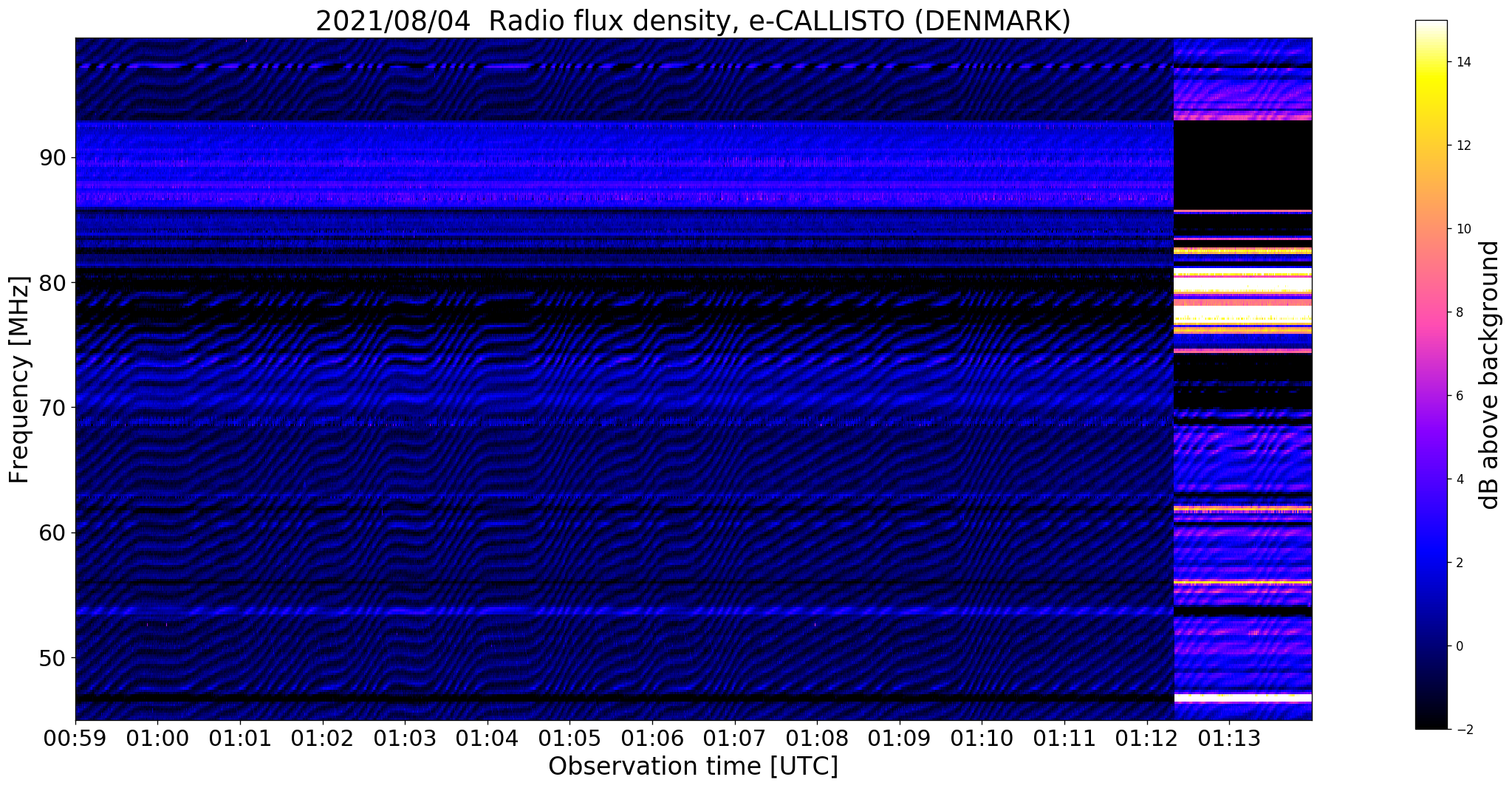Click the 01:05 time tick label
Screen dimensions: 1512x788
[x=569, y=738]
